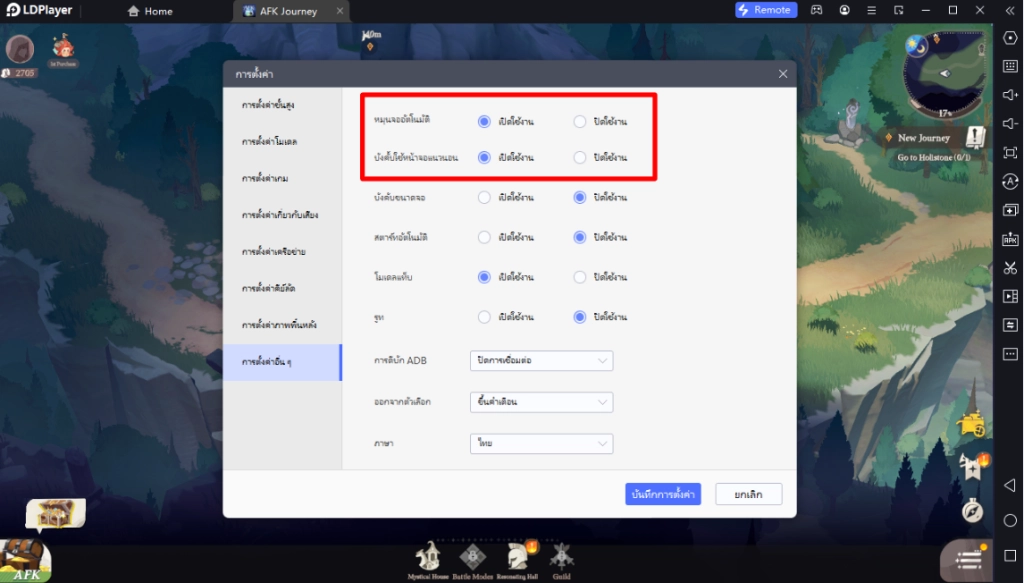Viewport: 1024px width, 583px height.
Task: Click the volume down speaker icon
Action: 1010,123
